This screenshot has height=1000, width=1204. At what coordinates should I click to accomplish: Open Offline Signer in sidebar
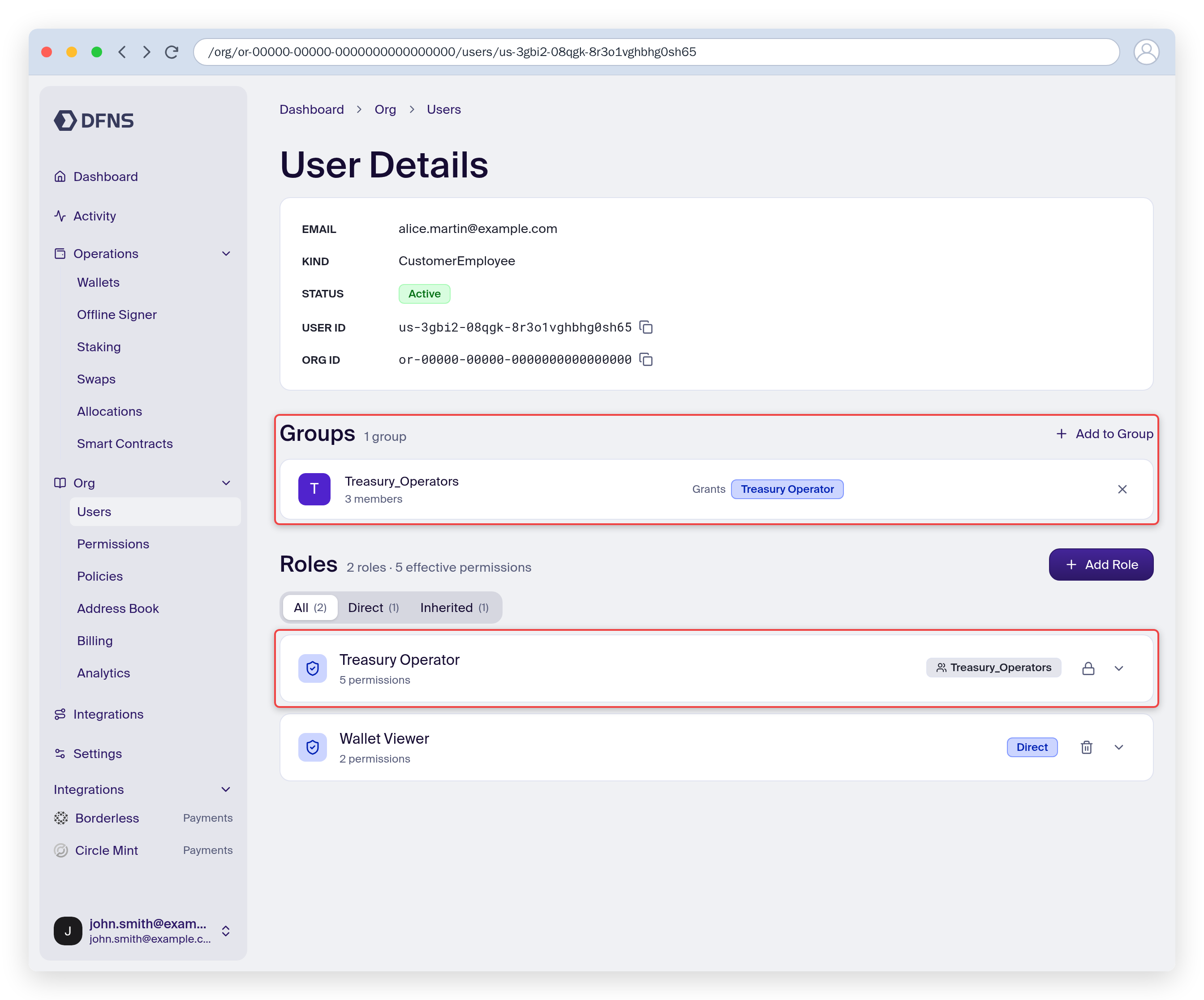[x=117, y=315]
